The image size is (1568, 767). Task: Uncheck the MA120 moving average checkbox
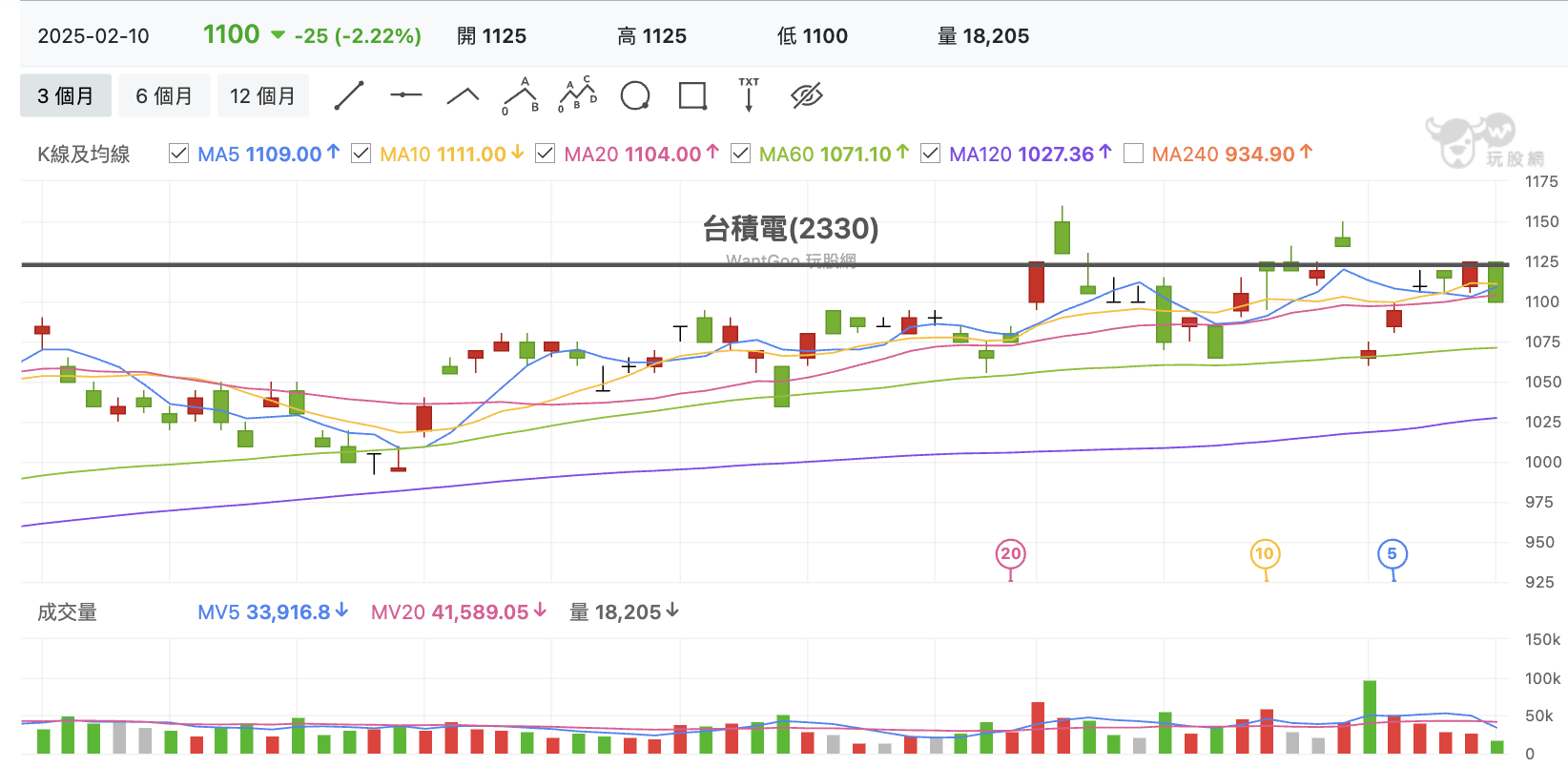(x=930, y=154)
